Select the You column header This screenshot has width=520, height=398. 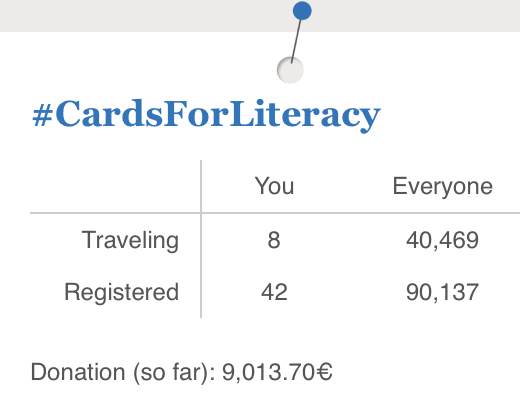click(x=274, y=186)
